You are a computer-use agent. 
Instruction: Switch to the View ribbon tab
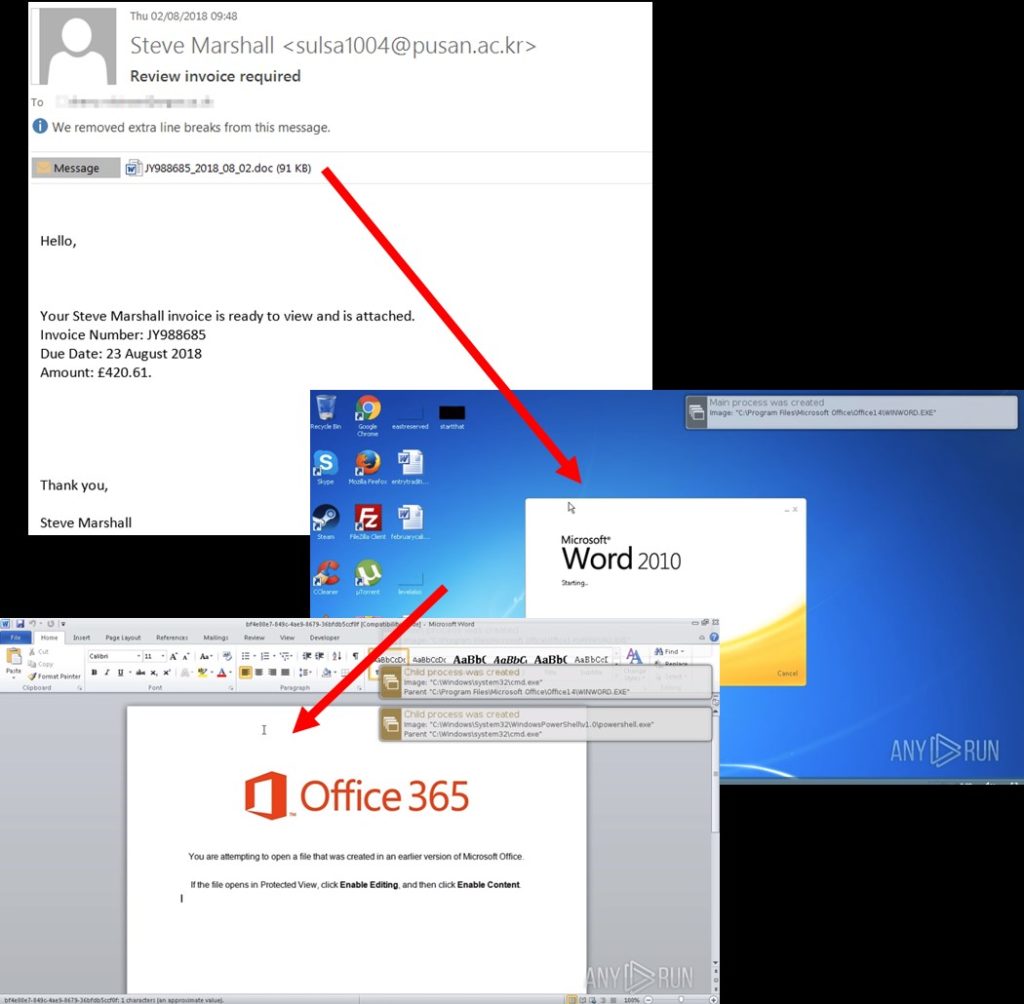287,638
